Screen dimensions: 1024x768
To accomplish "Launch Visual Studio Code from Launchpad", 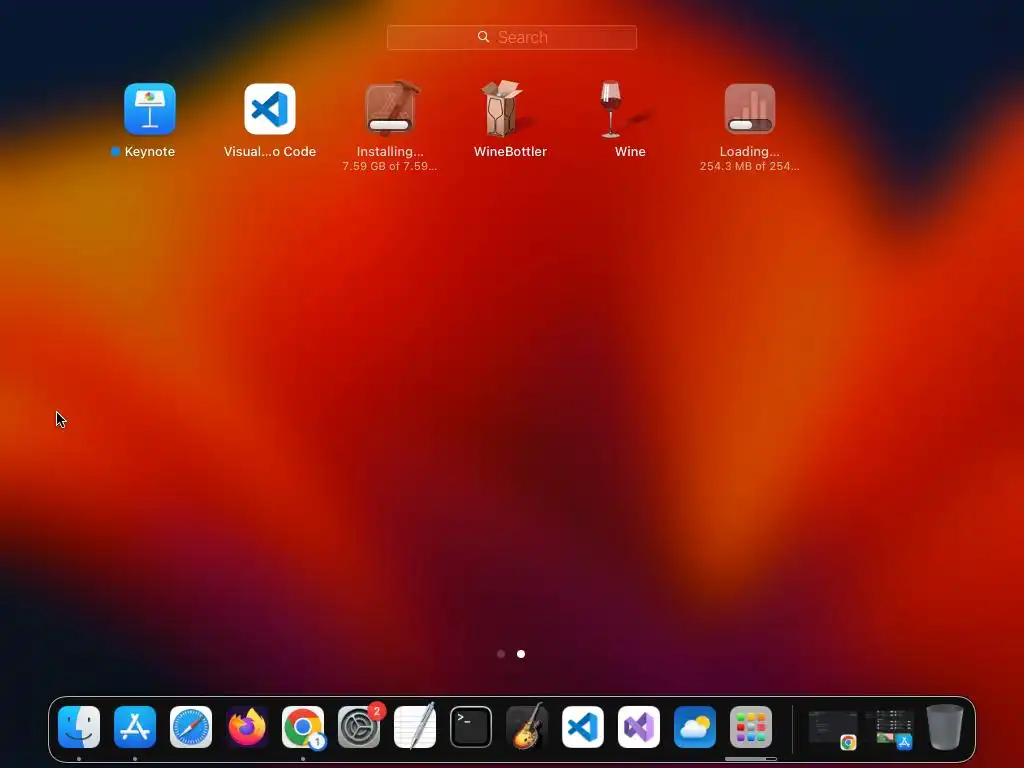I will click(x=270, y=108).
